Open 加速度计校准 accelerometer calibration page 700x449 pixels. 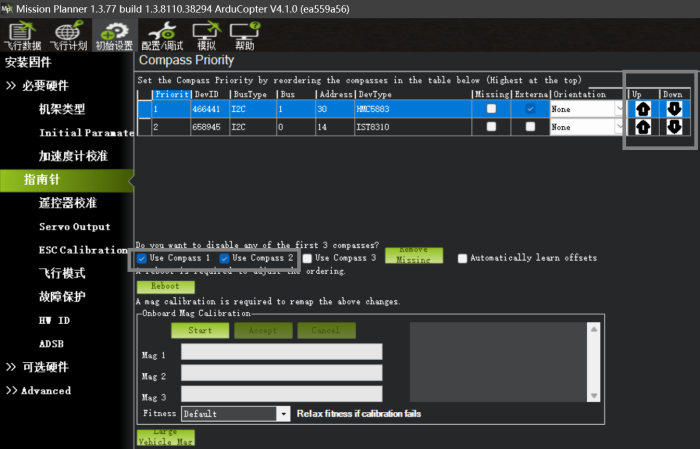click(x=73, y=156)
